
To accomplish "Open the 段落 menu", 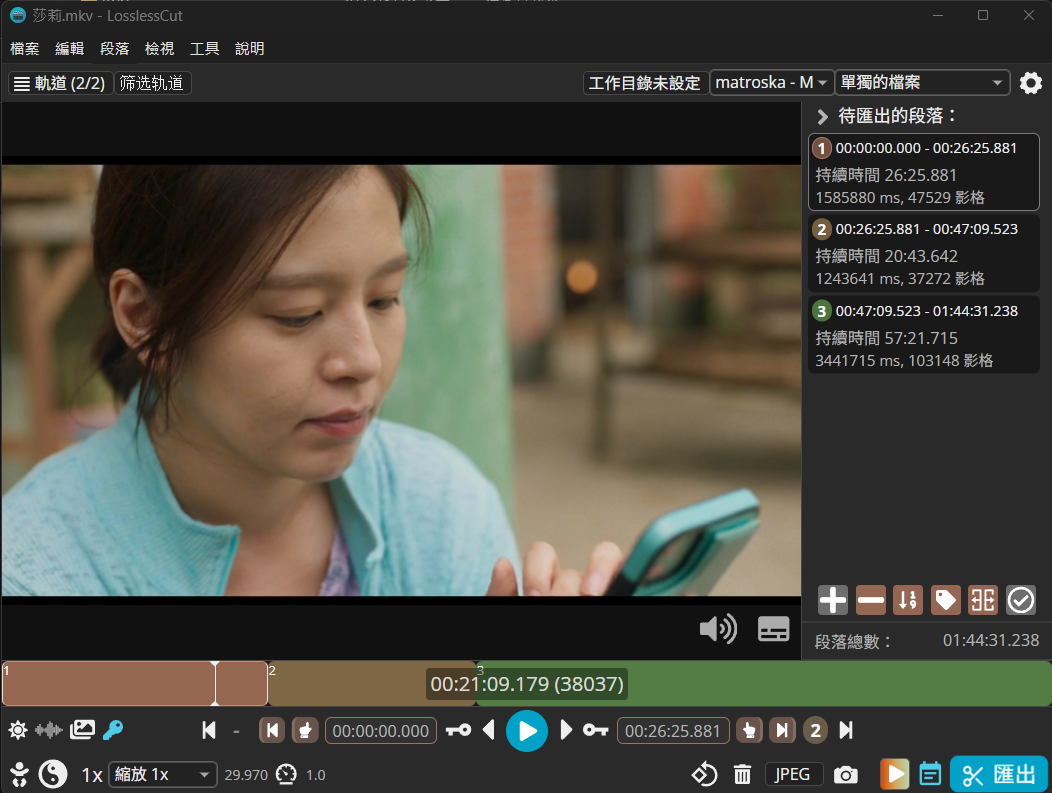I will click(x=115, y=48).
